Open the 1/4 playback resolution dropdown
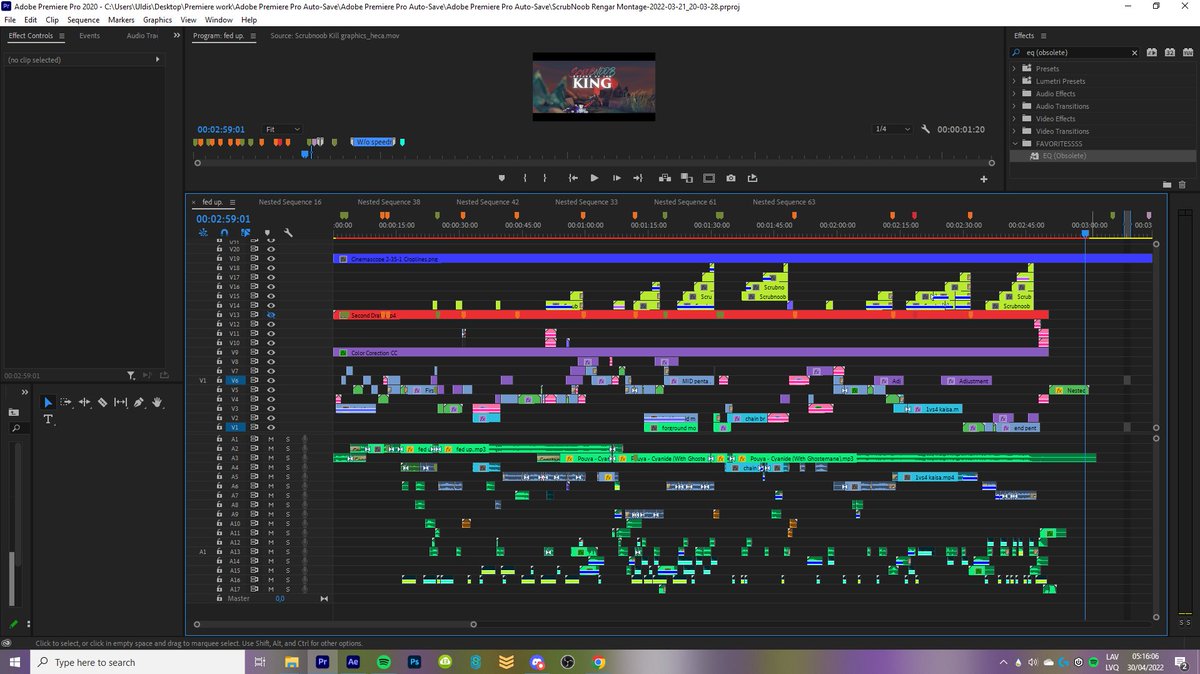Image resolution: width=1200 pixels, height=674 pixels. point(891,128)
